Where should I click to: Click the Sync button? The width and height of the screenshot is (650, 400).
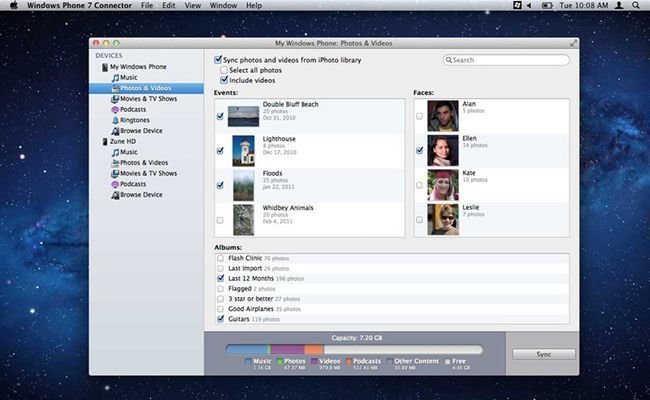point(544,354)
